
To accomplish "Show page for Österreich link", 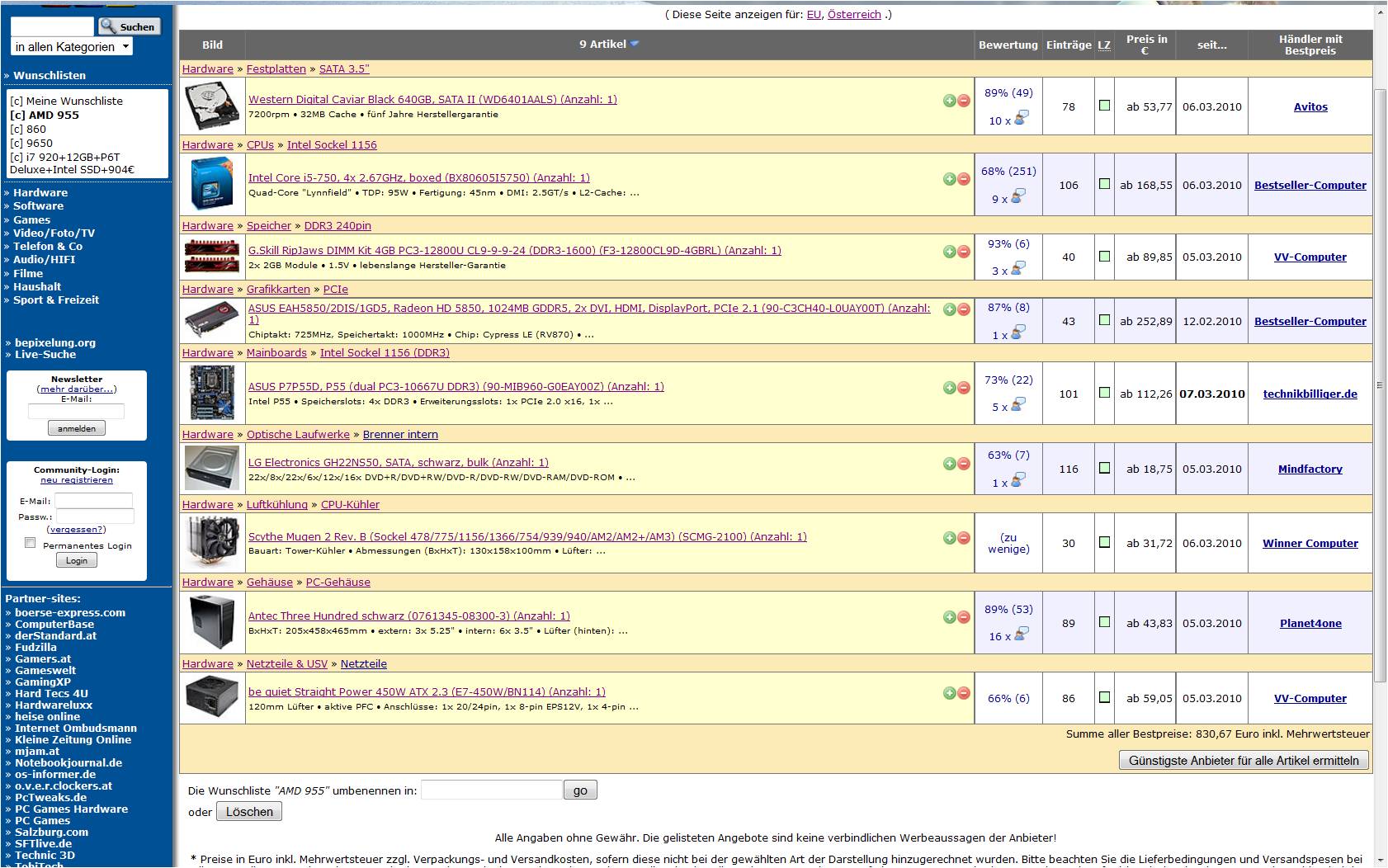I will click(x=854, y=15).
